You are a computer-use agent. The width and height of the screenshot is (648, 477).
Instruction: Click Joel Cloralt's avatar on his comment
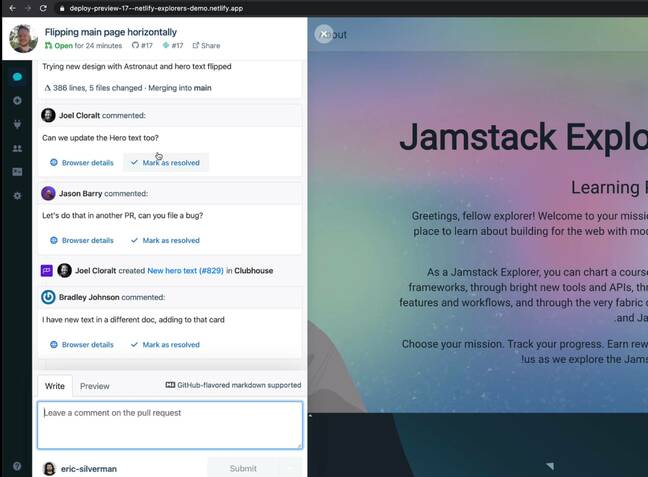[48, 115]
